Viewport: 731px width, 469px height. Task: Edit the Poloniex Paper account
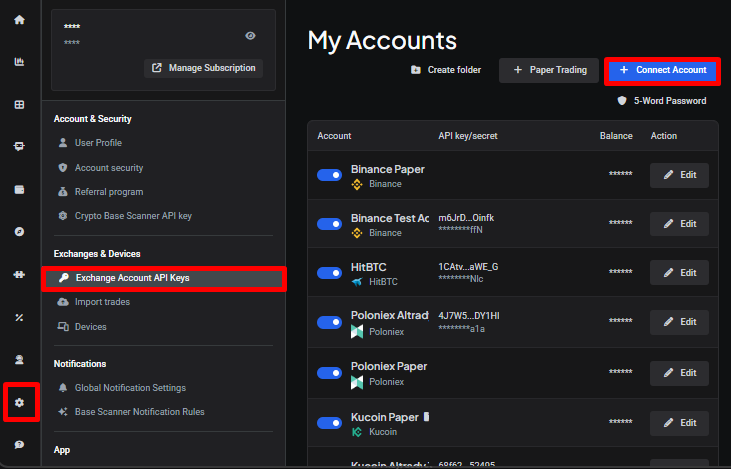[x=679, y=373]
